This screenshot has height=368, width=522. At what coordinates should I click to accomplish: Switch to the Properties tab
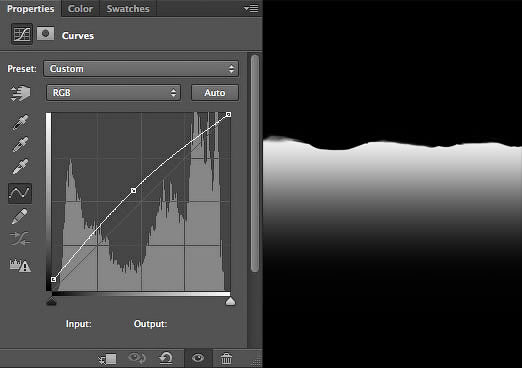tap(30, 9)
